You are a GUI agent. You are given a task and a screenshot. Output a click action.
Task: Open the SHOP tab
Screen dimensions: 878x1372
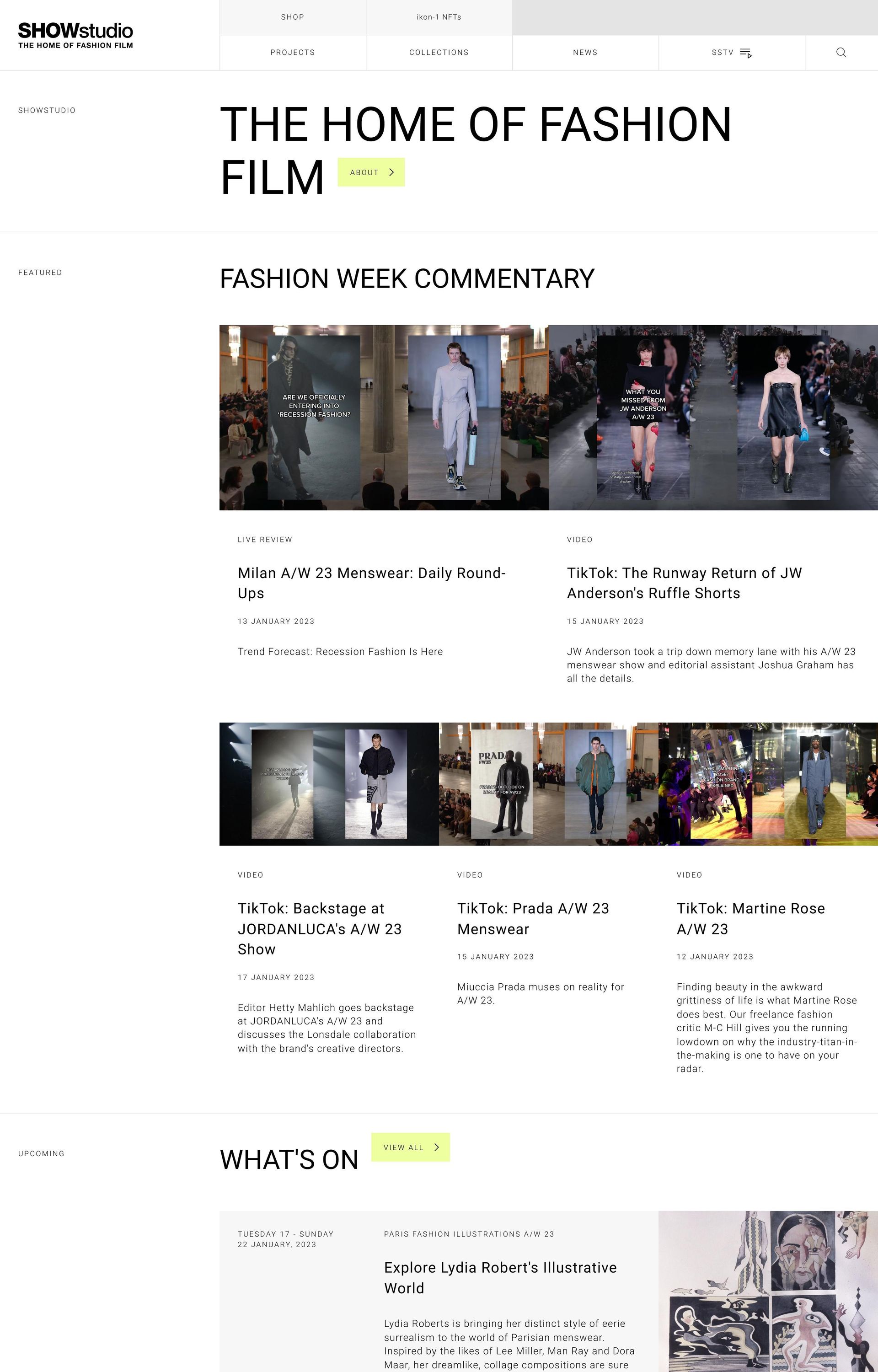tap(293, 17)
